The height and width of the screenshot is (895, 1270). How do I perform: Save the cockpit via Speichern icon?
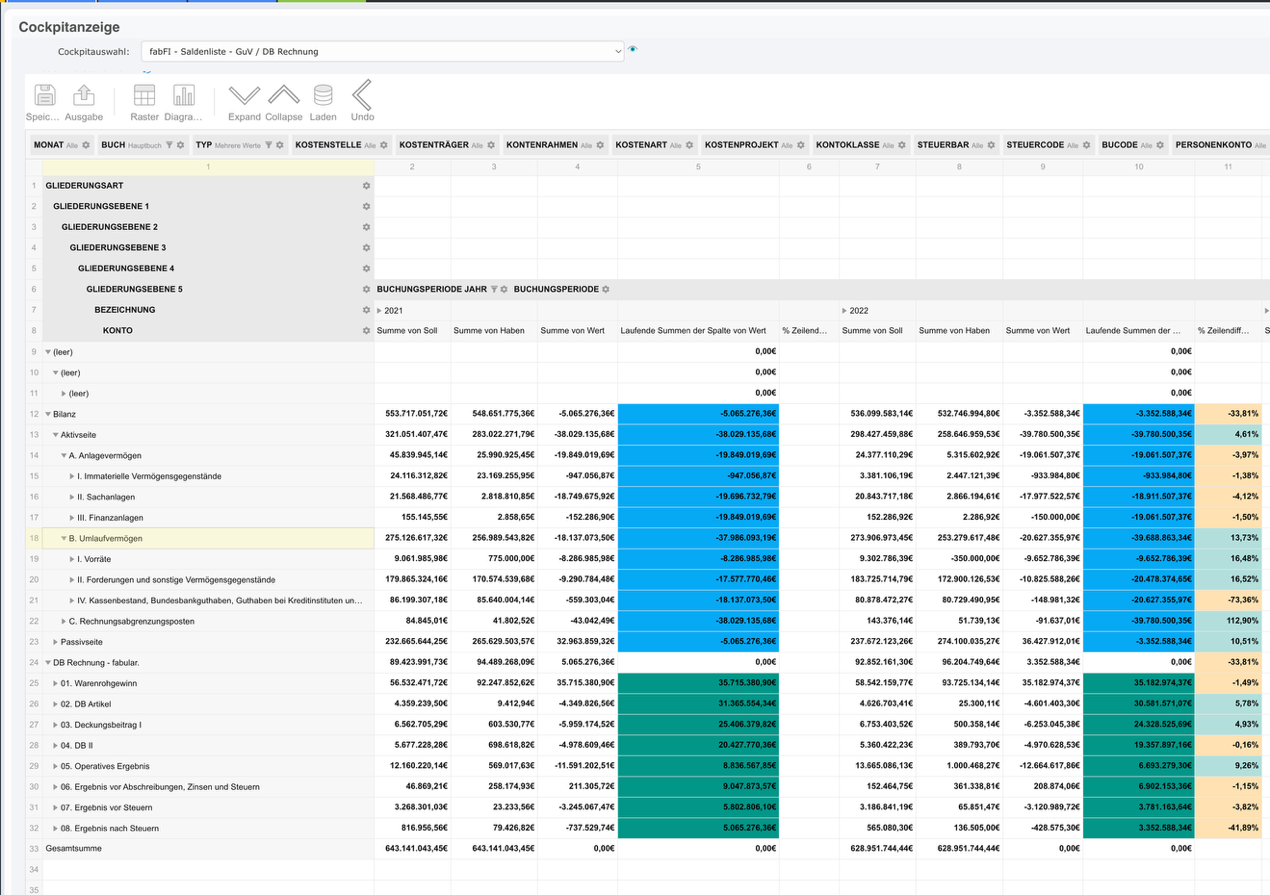tap(44, 93)
